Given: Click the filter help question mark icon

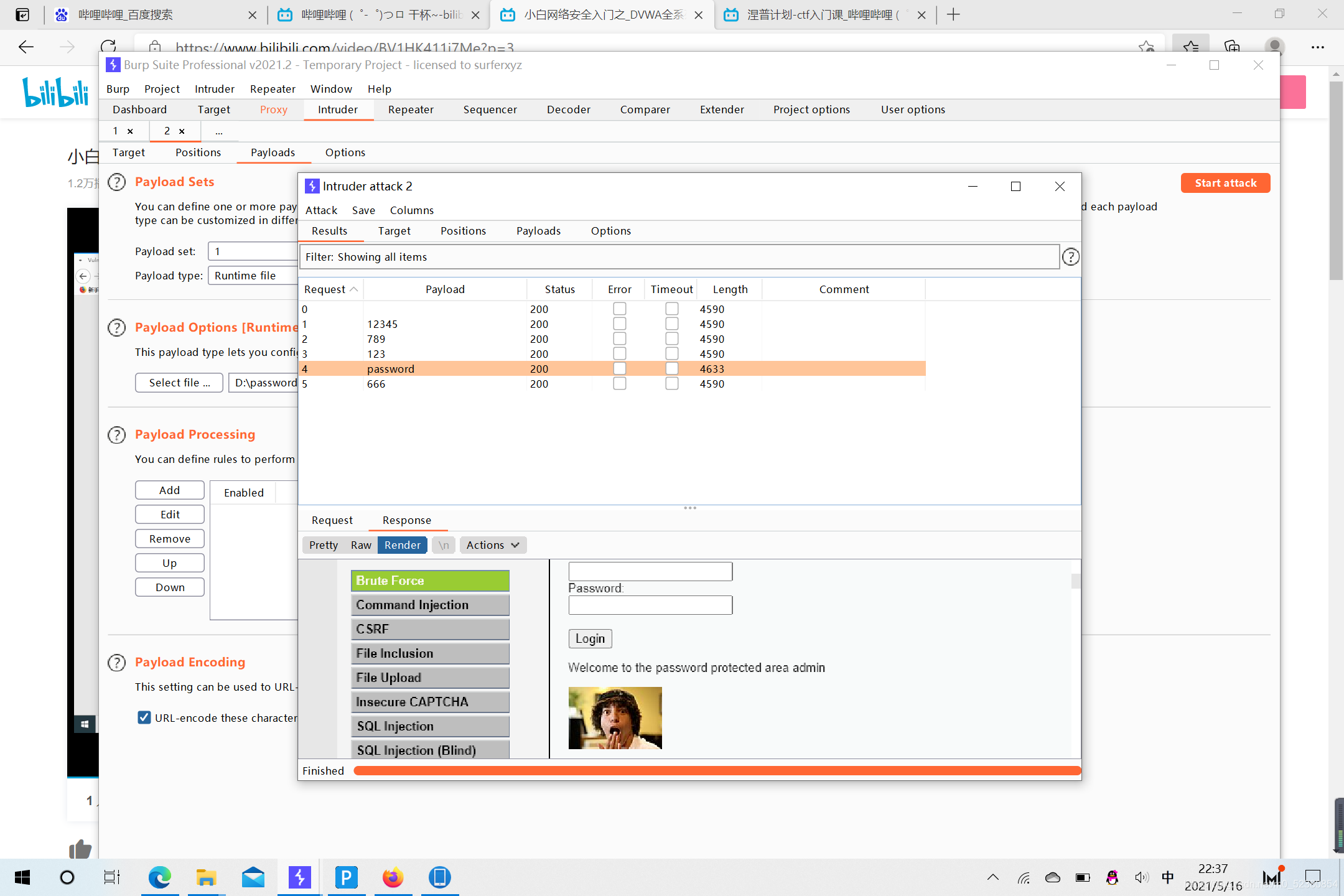Looking at the screenshot, I should (x=1070, y=256).
